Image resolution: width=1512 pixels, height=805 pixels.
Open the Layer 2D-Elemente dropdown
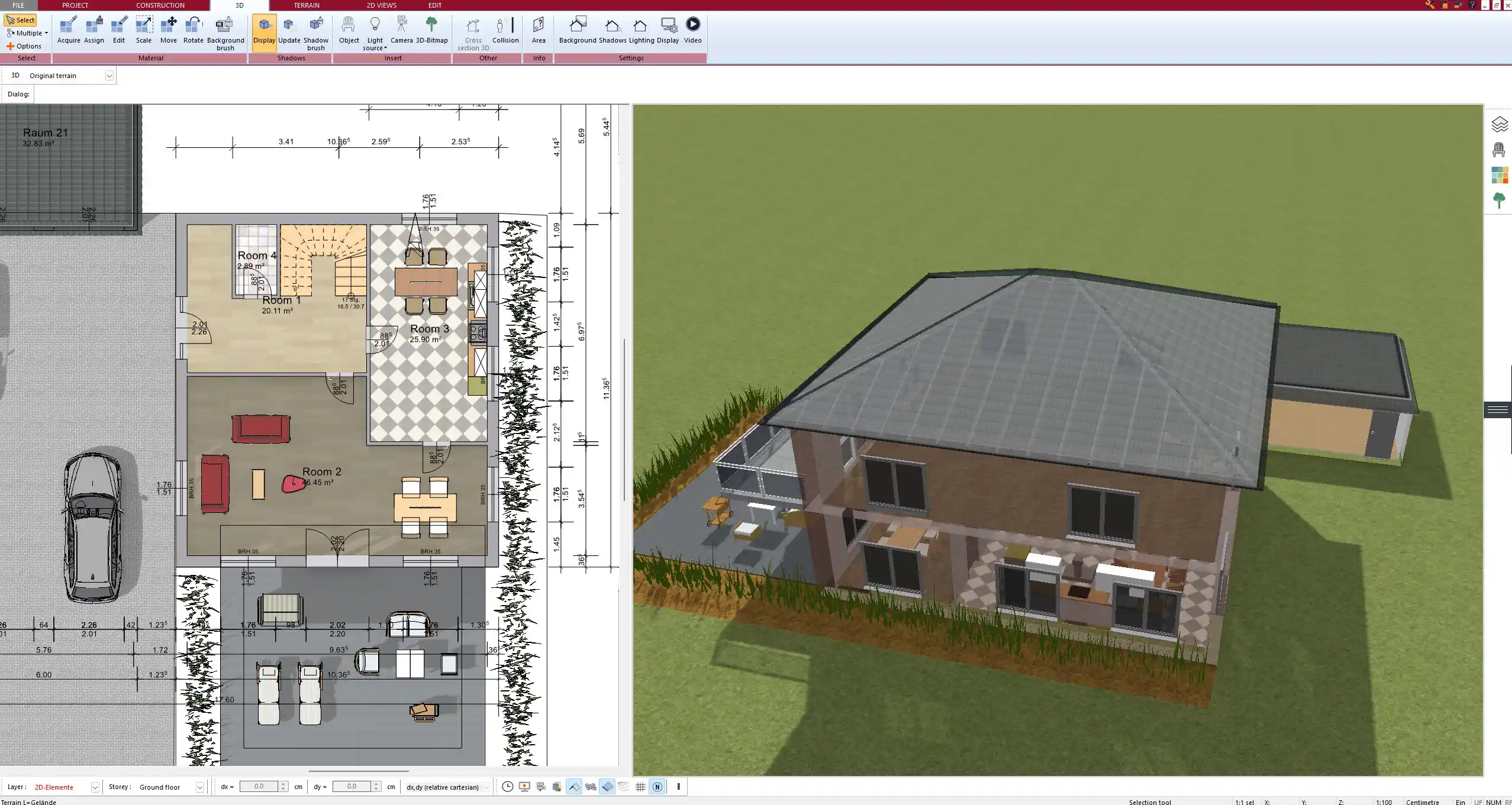95,787
